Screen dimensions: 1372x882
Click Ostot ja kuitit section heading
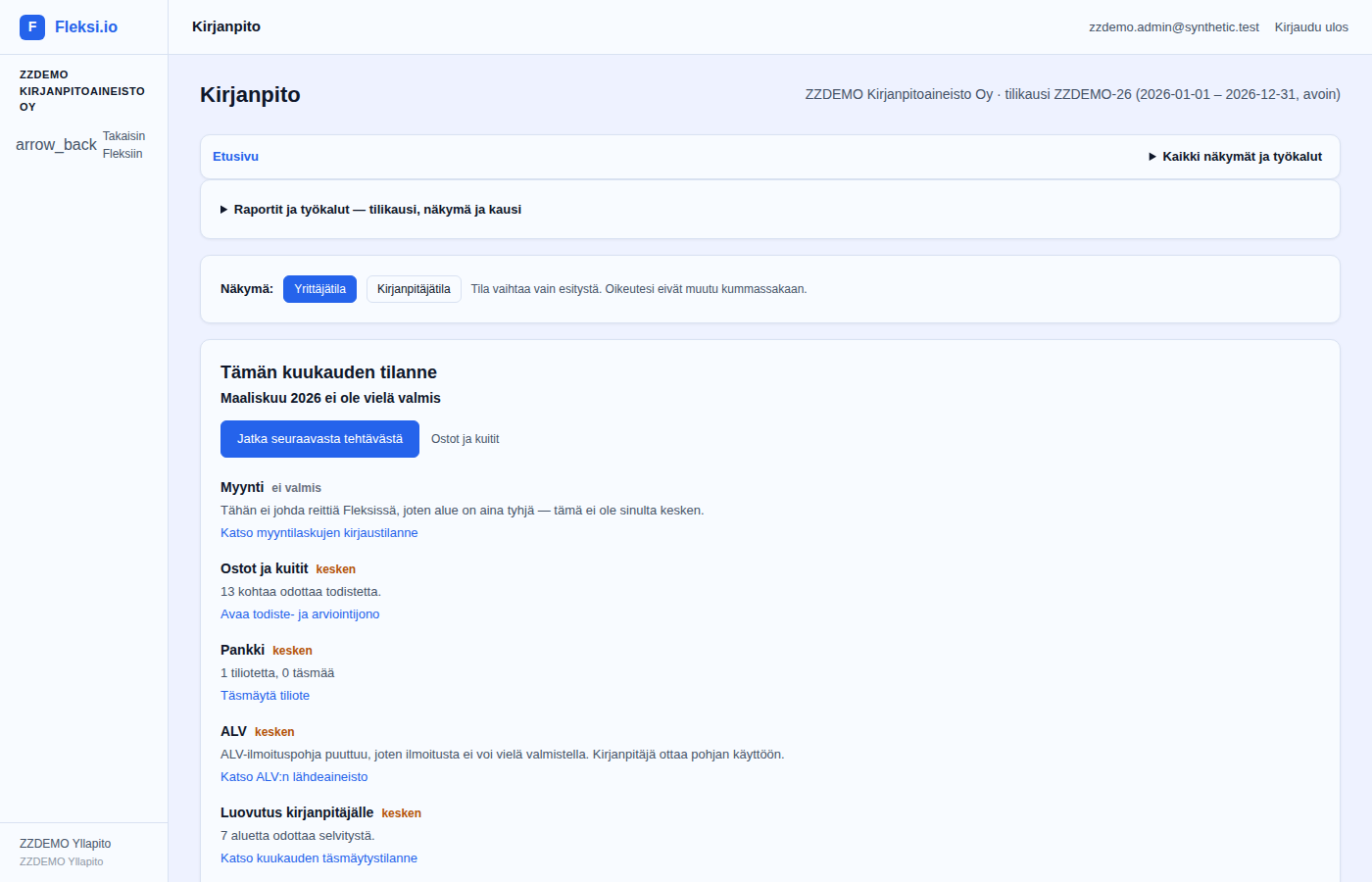(x=265, y=568)
